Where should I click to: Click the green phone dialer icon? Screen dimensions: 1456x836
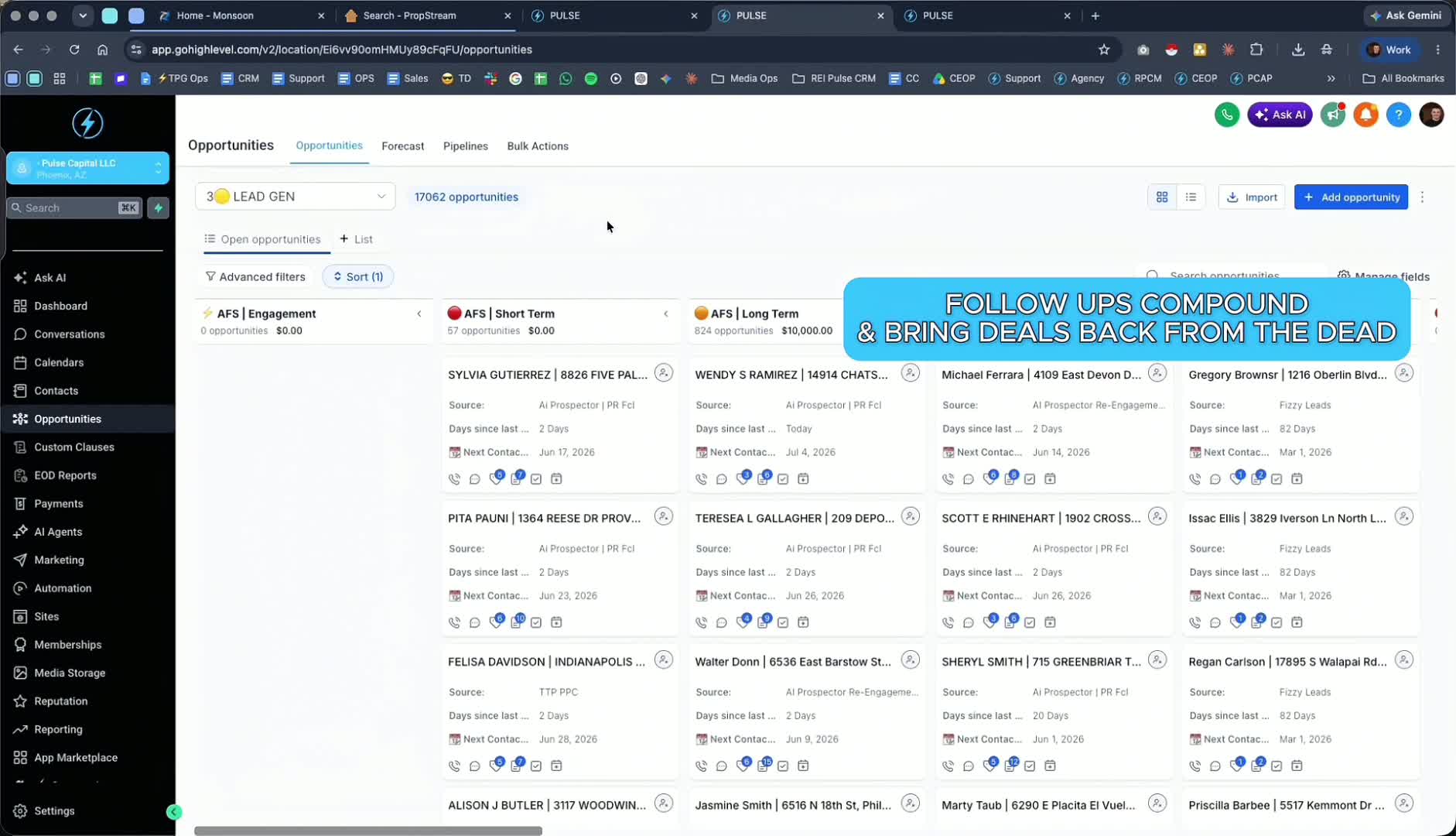click(x=1226, y=115)
